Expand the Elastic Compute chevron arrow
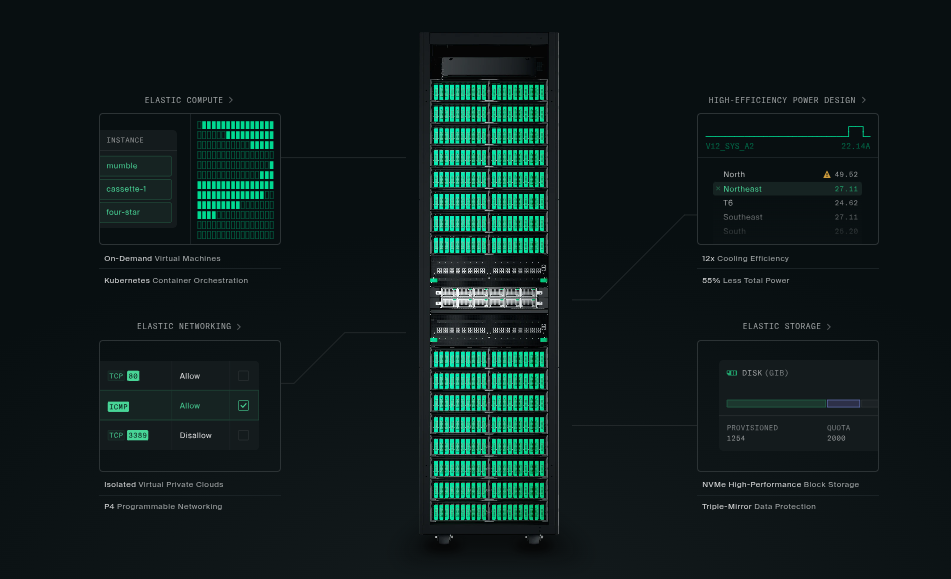 231,100
